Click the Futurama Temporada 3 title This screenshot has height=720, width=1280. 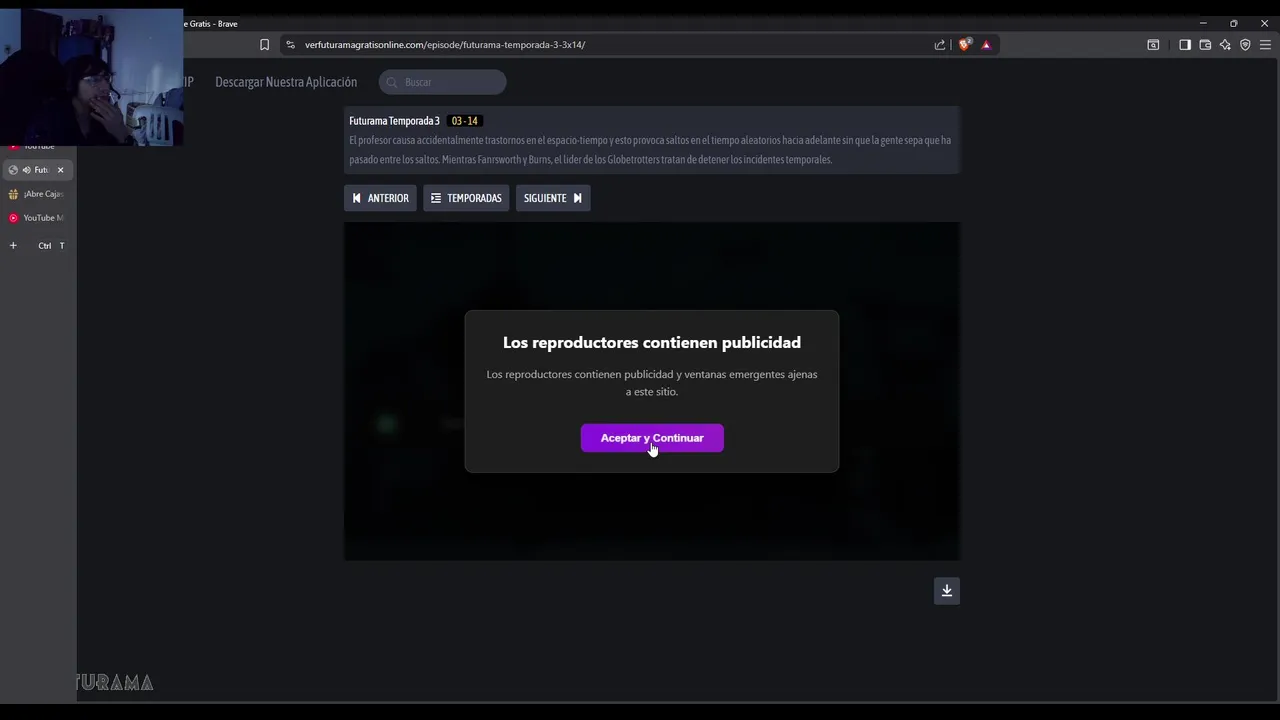pos(394,121)
